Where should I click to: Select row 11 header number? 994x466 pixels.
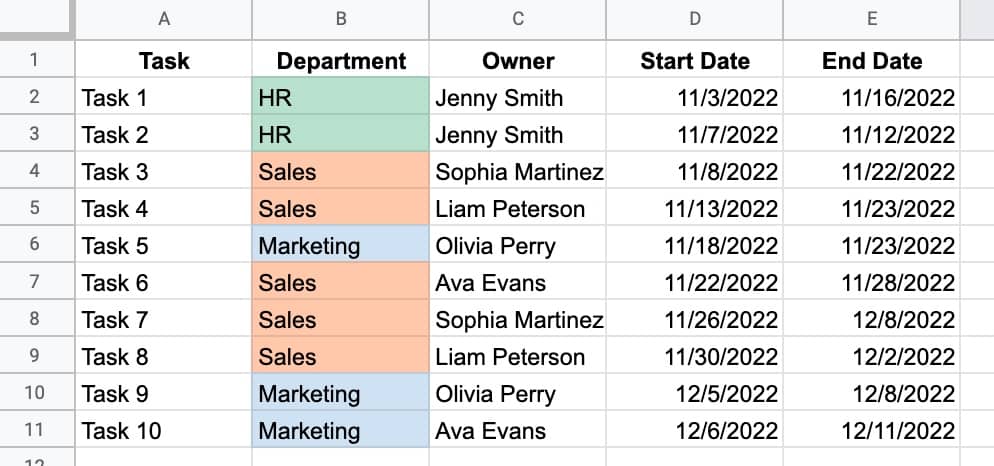click(35, 431)
